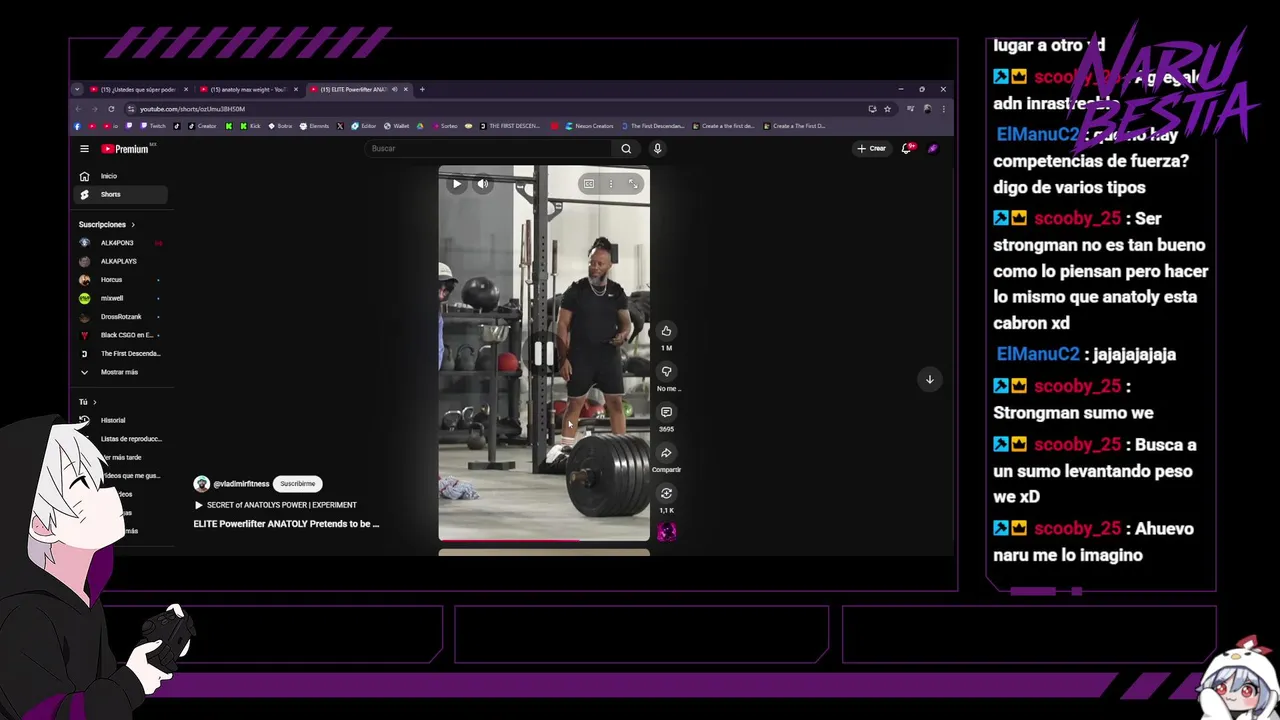Mute the short's volume icon

tap(483, 184)
